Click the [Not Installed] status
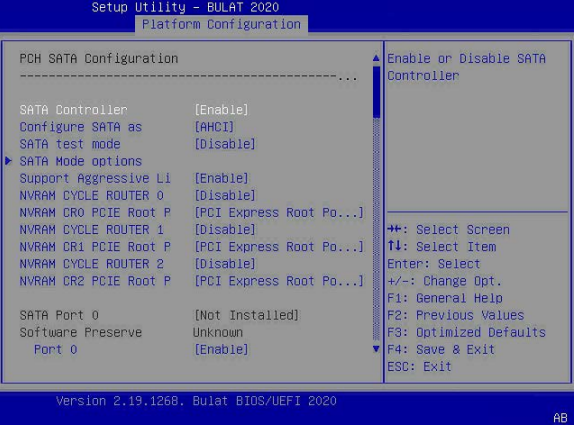Viewport: 575px width, 426px height. coord(246,315)
